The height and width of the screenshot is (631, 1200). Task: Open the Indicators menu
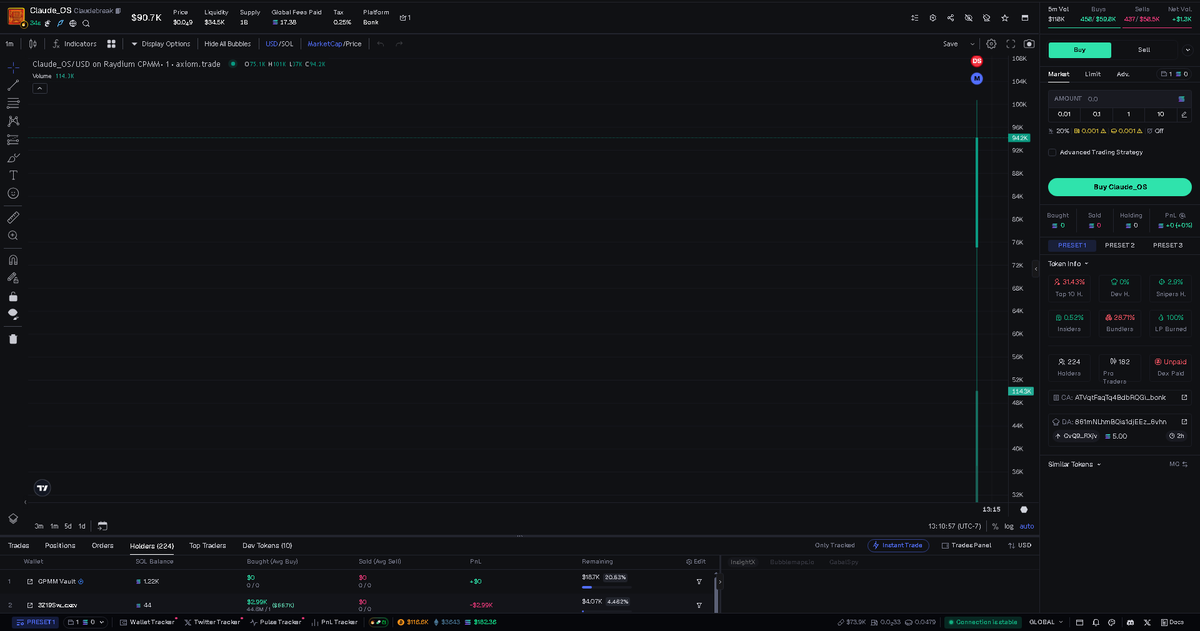(x=75, y=44)
